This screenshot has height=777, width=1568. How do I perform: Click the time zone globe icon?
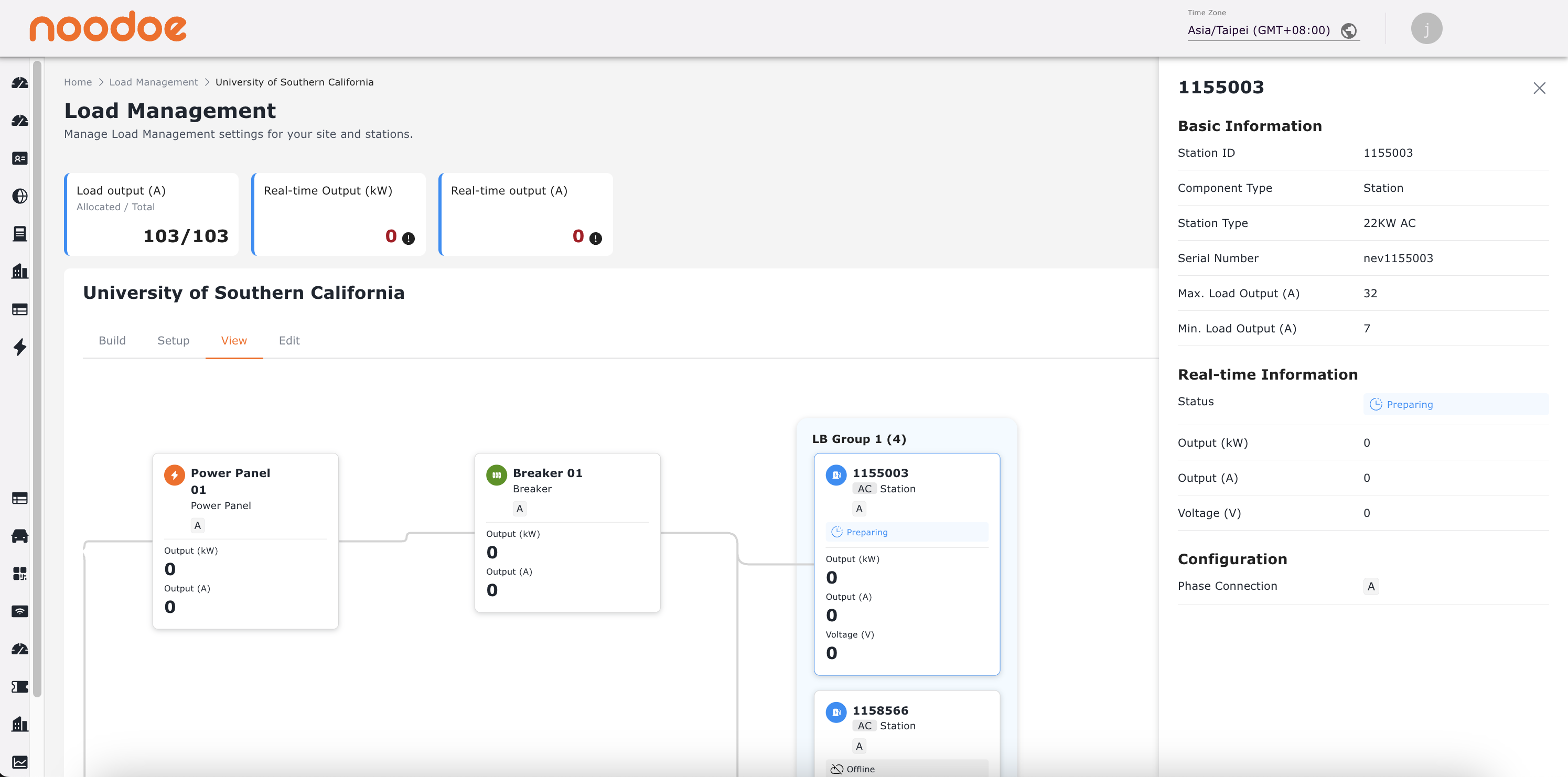(x=1349, y=30)
